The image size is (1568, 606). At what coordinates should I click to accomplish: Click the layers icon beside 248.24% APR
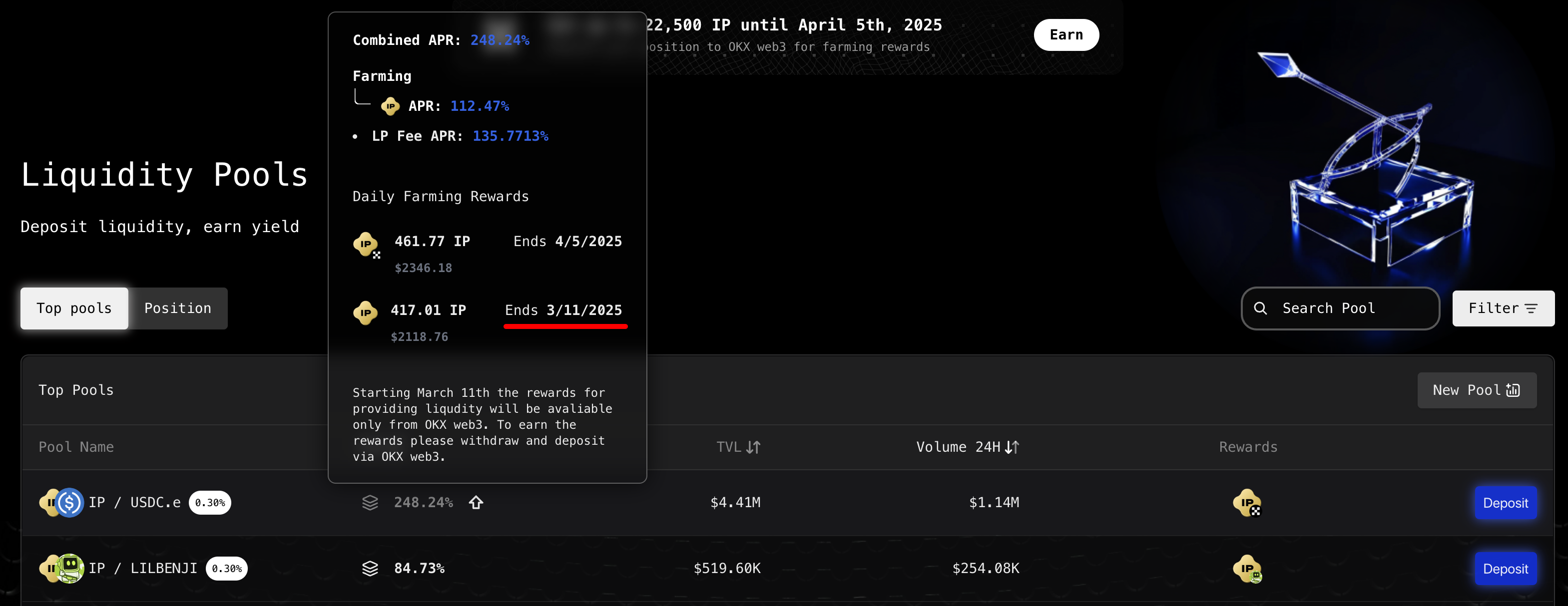pyautogui.click(x=370, y=503)
